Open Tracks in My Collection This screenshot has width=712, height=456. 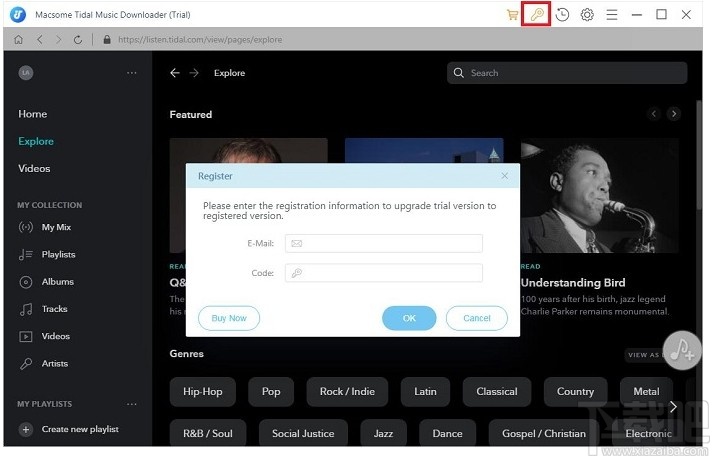pos(54,309)
